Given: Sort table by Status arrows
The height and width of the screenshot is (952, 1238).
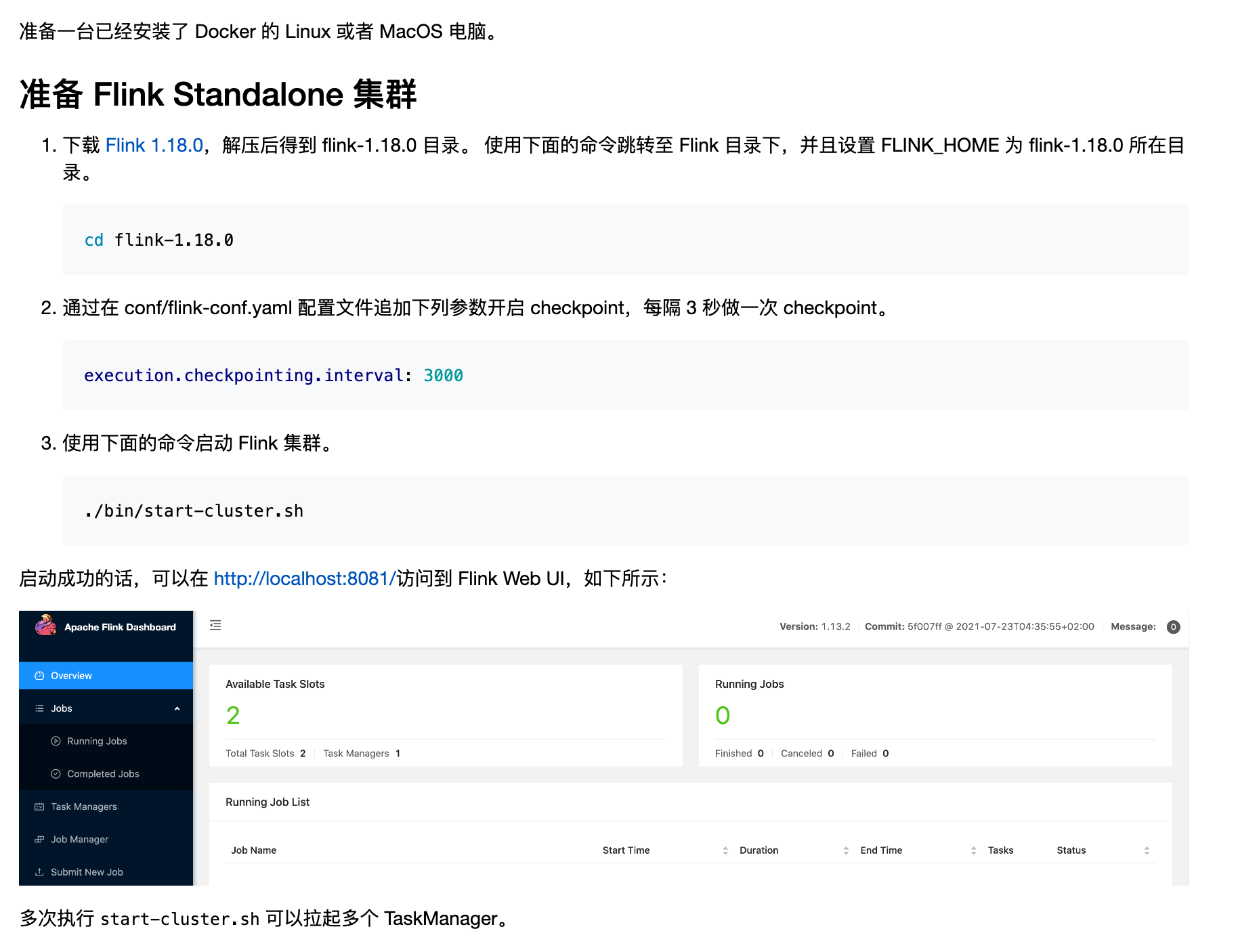Looking at the screenshot, I should (1147, 850).
